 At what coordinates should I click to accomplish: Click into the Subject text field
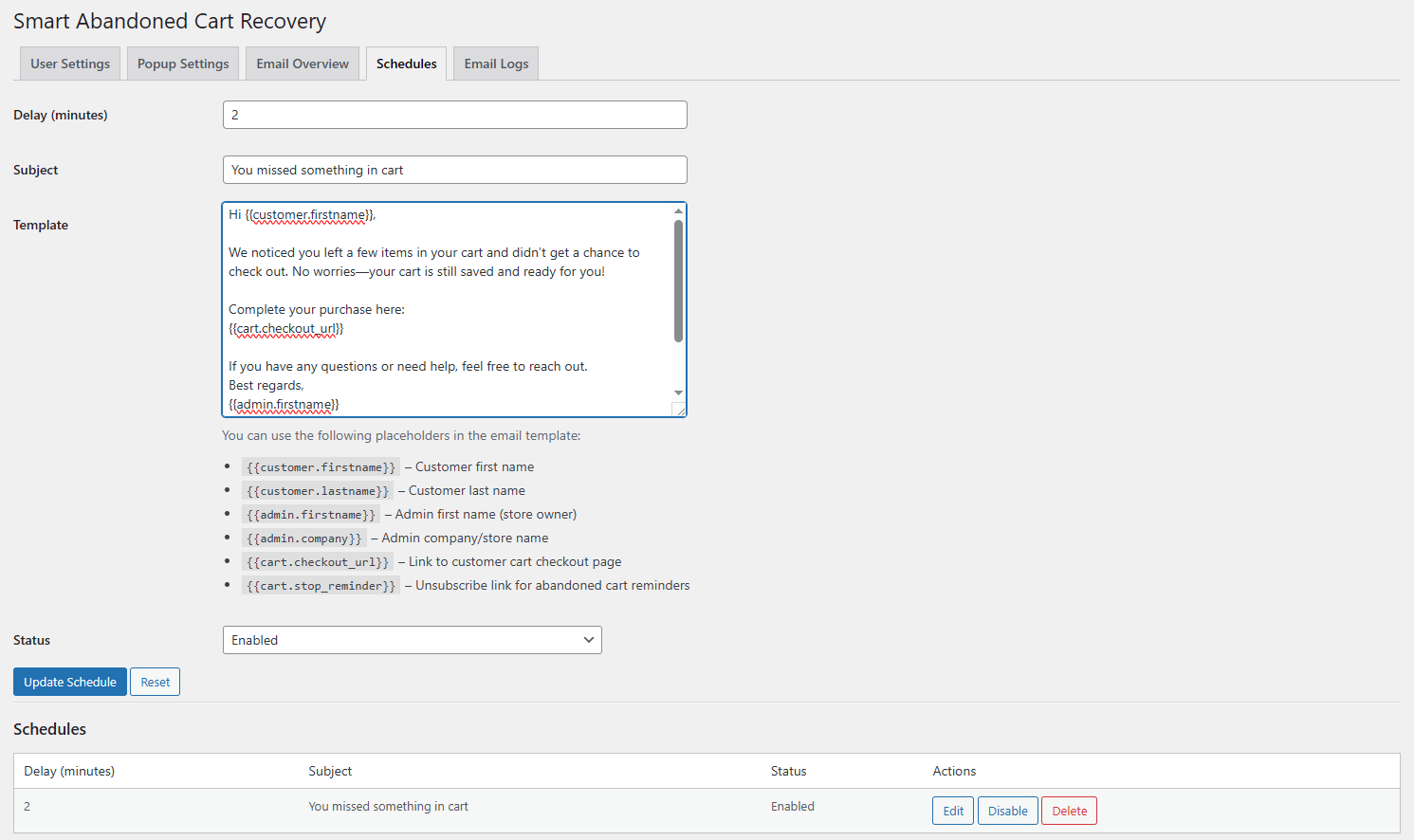[454, 170]
